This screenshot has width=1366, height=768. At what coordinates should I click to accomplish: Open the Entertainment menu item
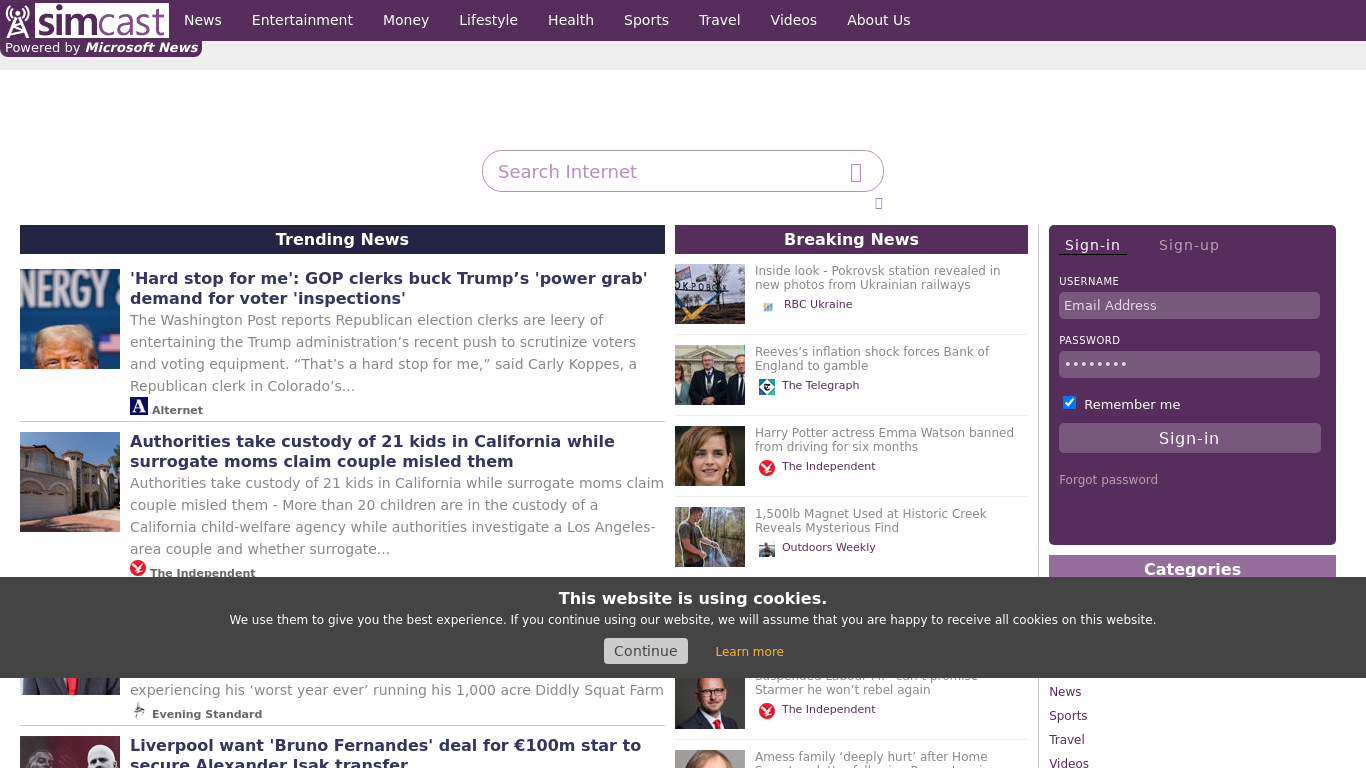pos(302,20)
